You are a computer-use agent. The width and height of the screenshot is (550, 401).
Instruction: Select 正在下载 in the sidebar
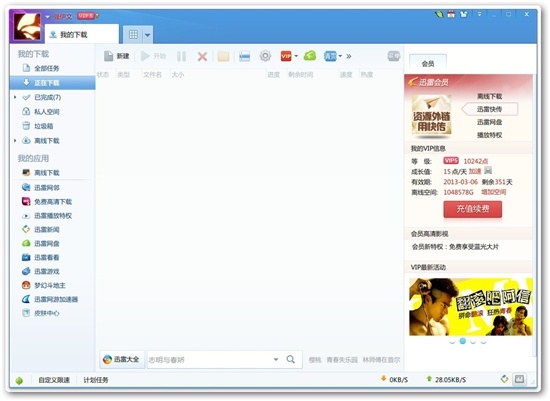[x=53, y=82]
